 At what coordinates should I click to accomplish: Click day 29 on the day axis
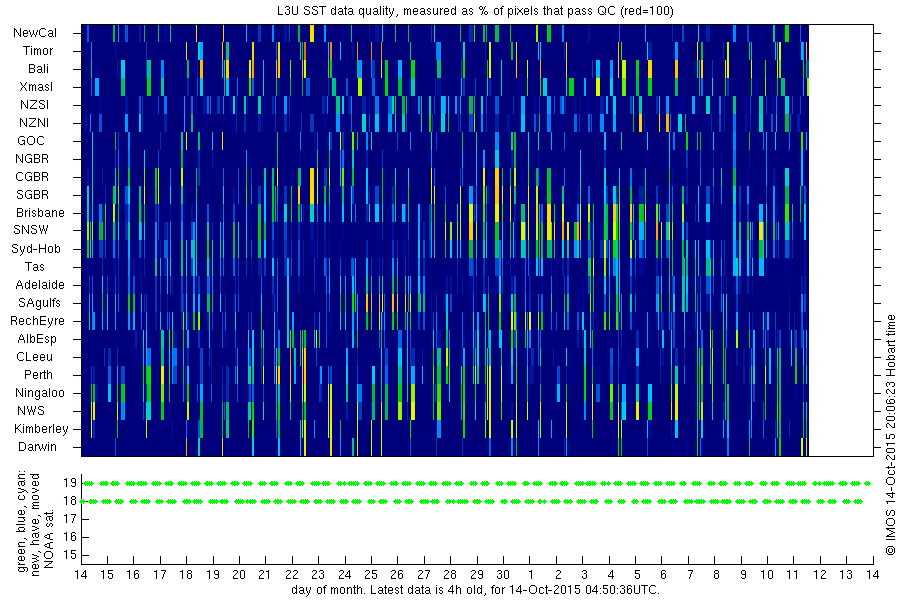point(476,575)
